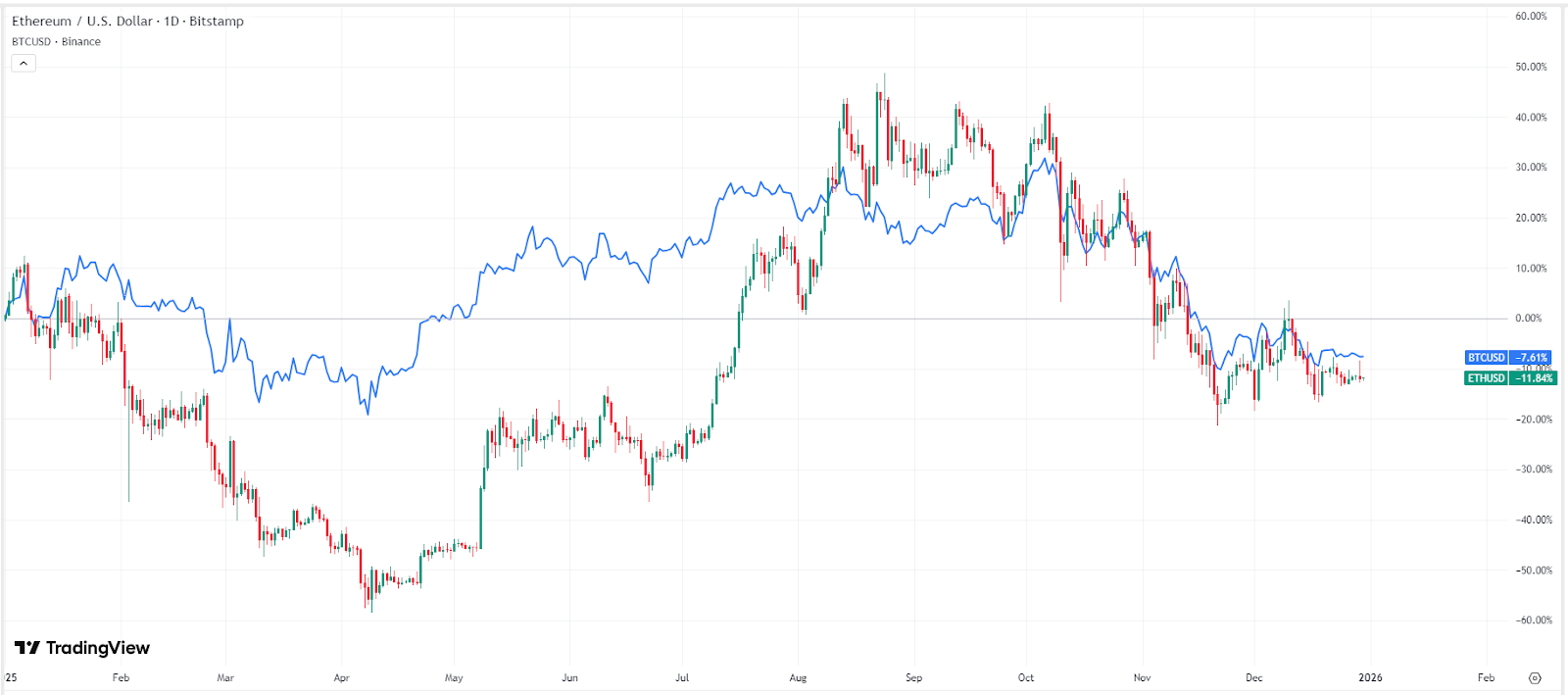The image size is (1568, 695).
Task: Open the Bitstamp exchange label in the legend
Action: 218,20
